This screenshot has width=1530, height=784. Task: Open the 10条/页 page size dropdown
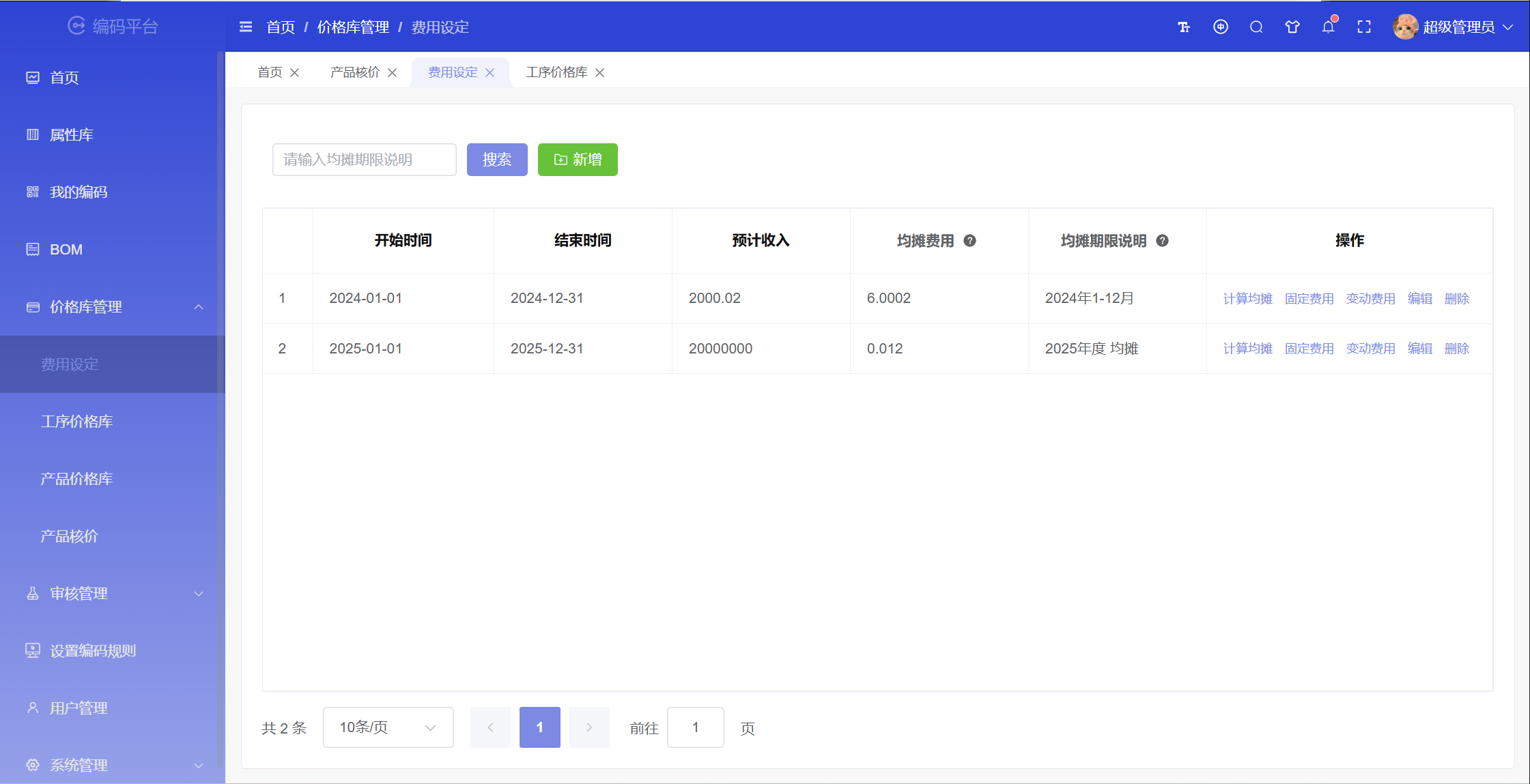pyautogui.click(x=388, y=727)
